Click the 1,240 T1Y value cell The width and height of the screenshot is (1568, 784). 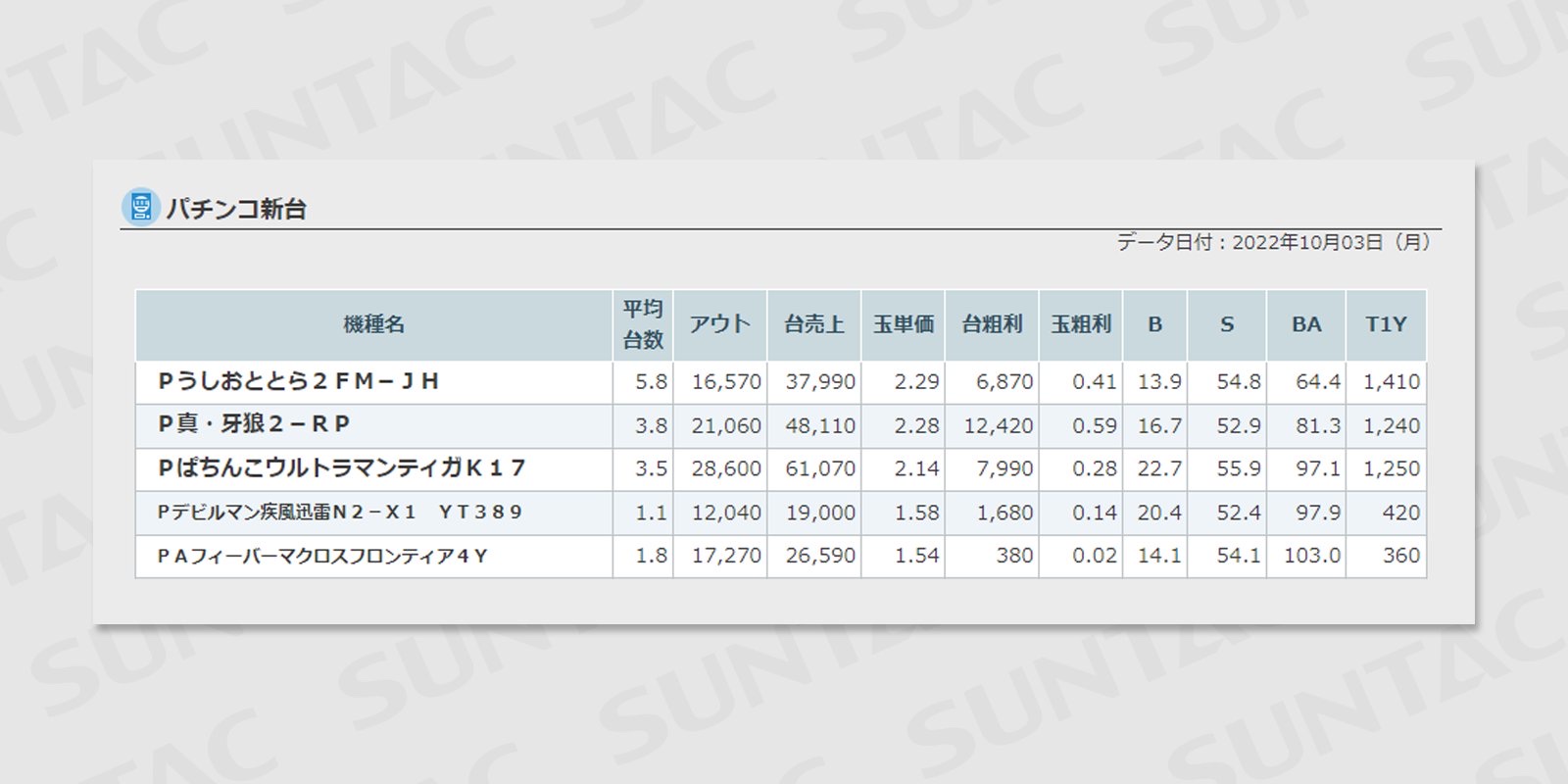(1387, 426)
